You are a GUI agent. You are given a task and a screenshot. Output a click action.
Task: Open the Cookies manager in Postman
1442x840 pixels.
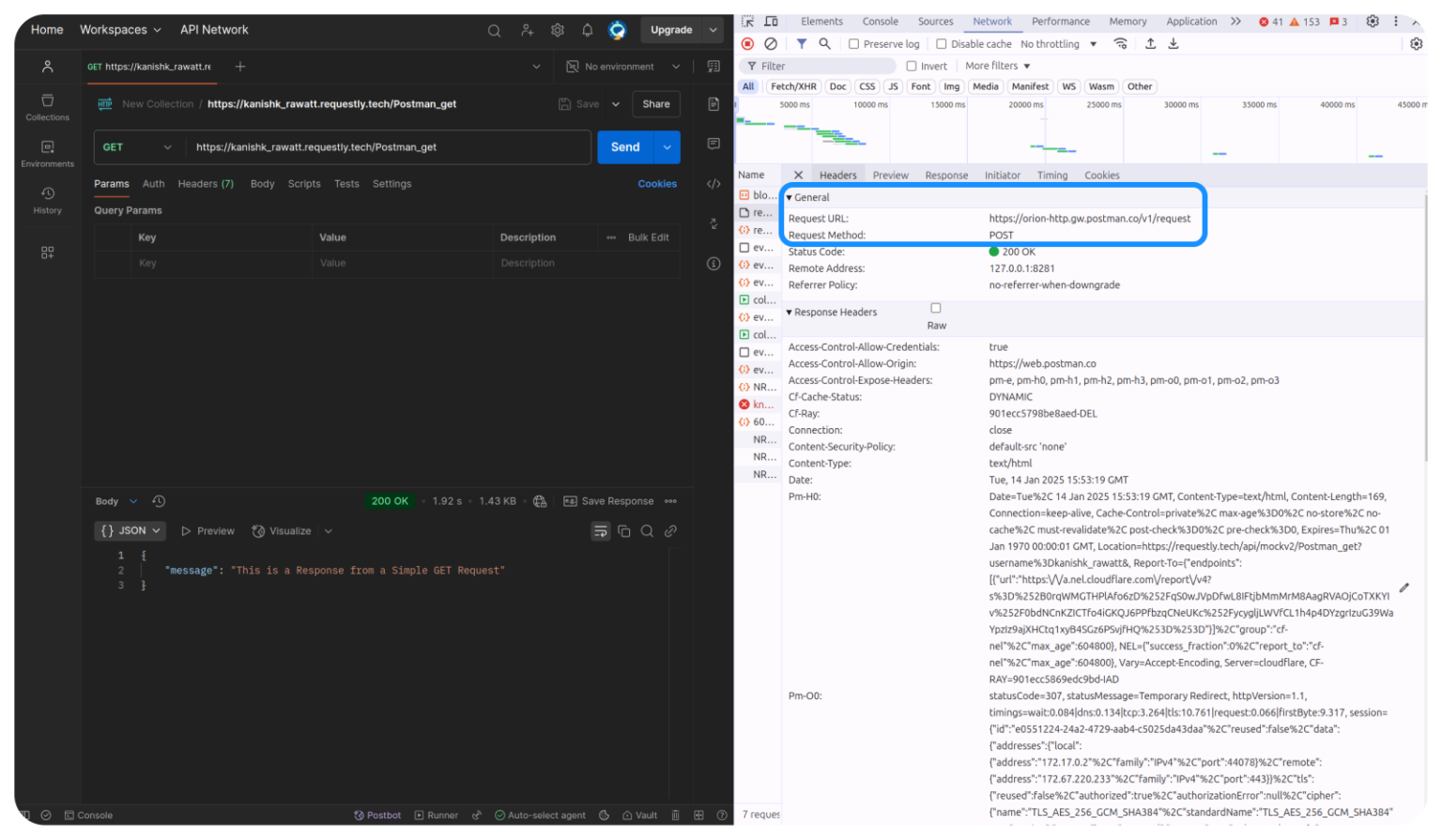656,183
